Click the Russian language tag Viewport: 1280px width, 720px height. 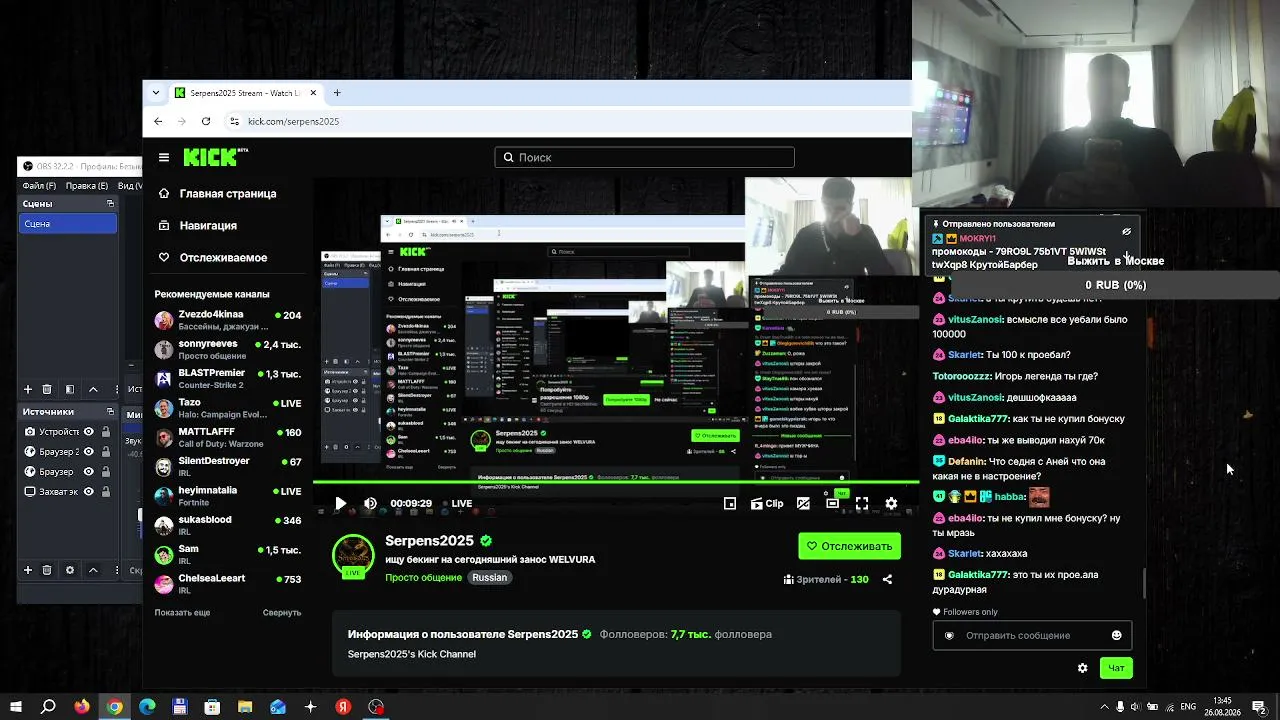490,578
